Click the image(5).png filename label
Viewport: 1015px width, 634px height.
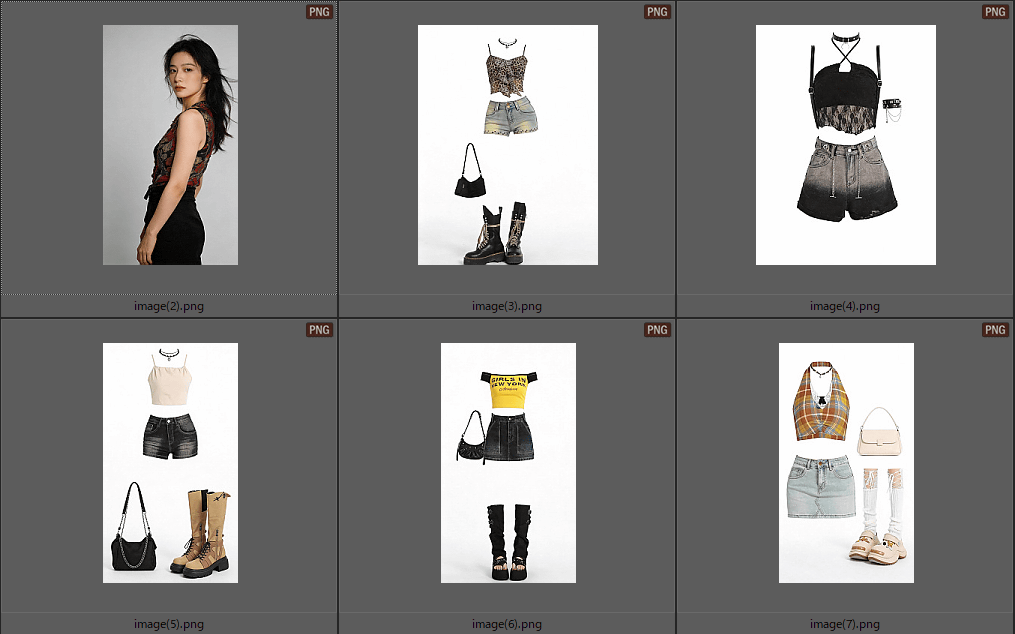(x=169, y=624)
